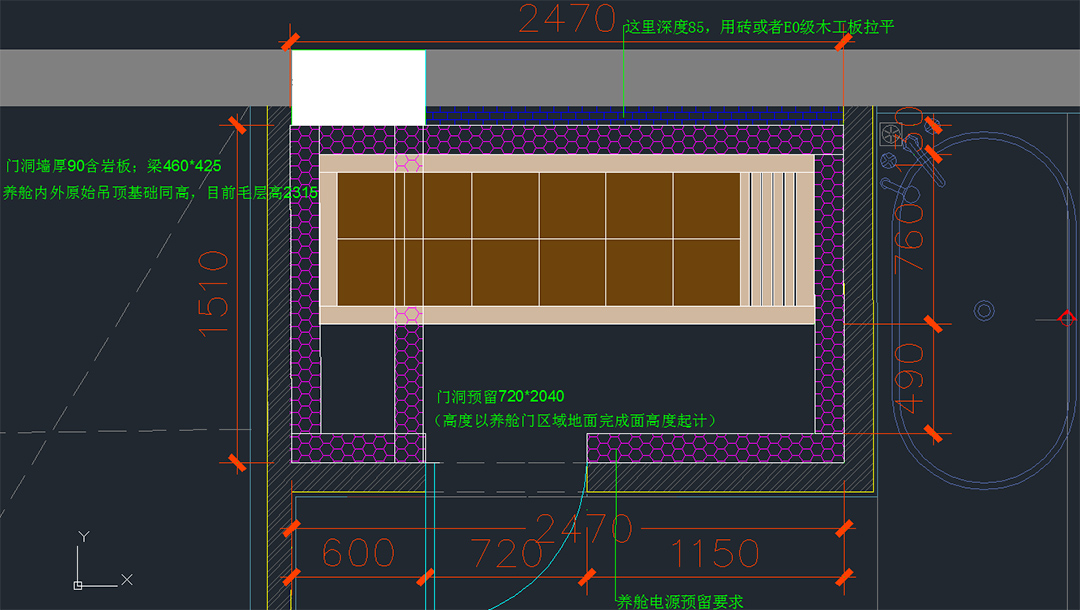This screenshot has width=1080, height=610.
Task: Select the top 2470 dimension text
Action: point(566,20)
